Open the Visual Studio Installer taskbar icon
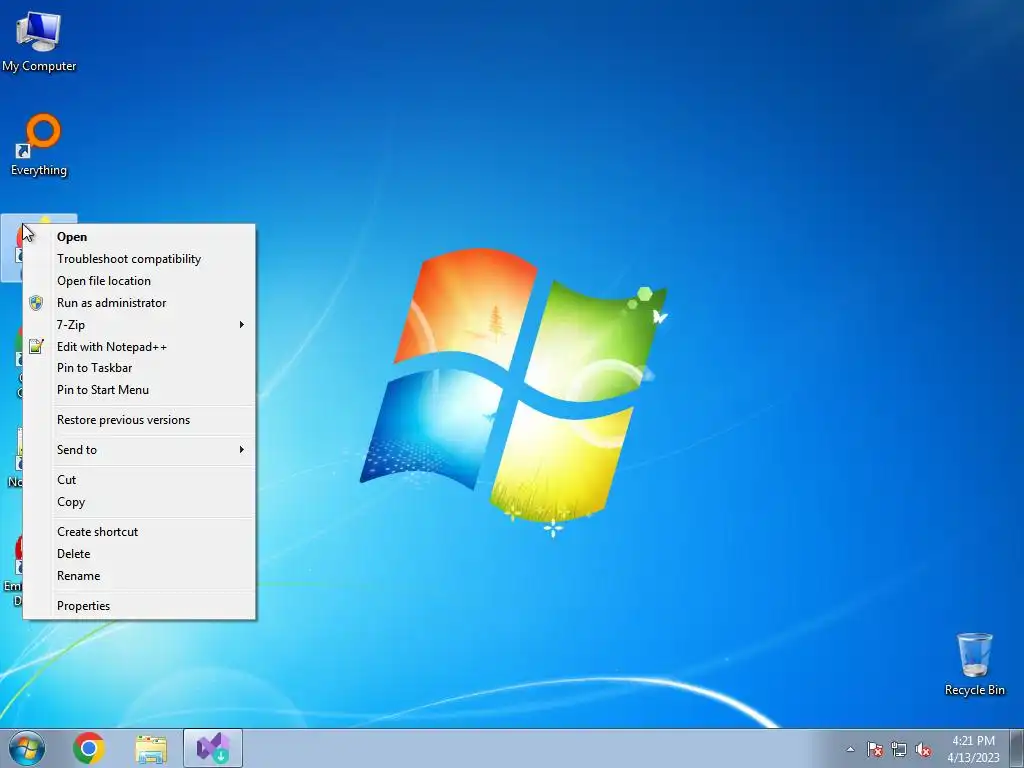Image resolution: width=1024 pixels, height=768 pixels. point(213,748)
